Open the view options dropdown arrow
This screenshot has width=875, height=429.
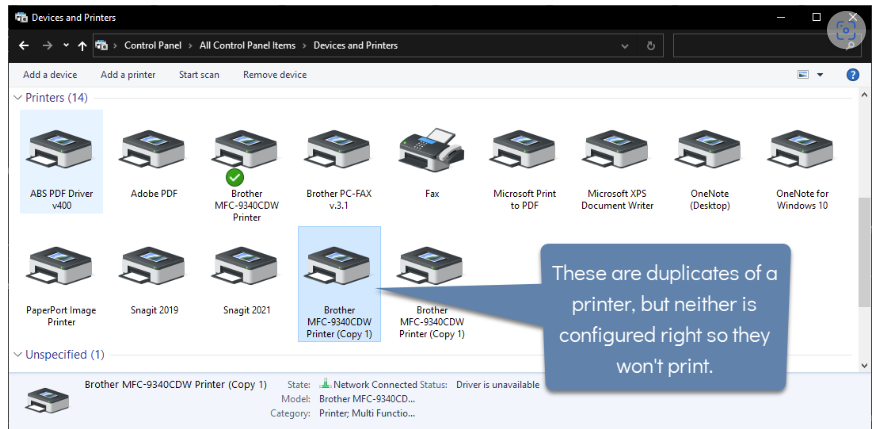tap(820, 75)
